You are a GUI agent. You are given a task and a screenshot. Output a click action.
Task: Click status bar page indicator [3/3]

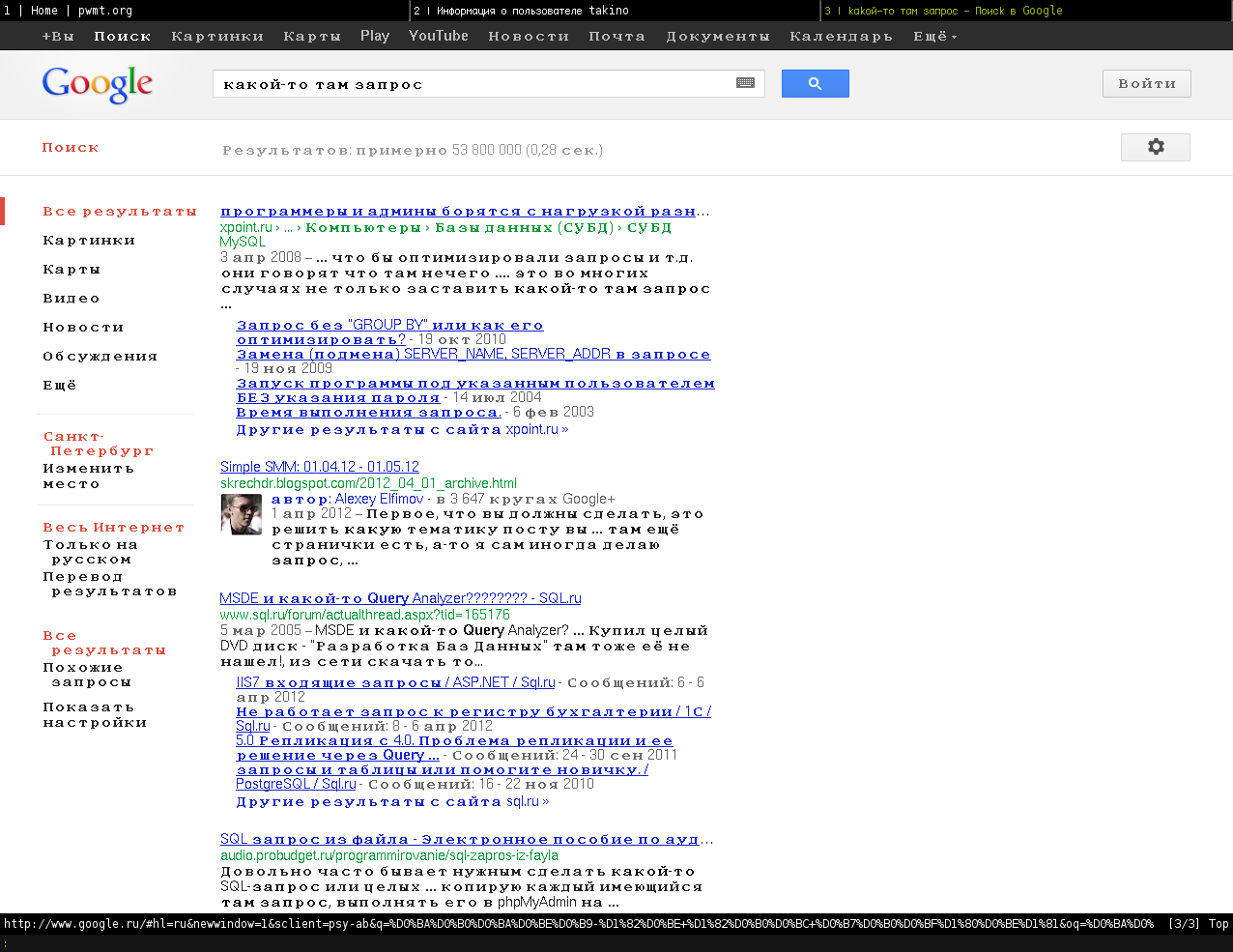[x=1184, y=924]
